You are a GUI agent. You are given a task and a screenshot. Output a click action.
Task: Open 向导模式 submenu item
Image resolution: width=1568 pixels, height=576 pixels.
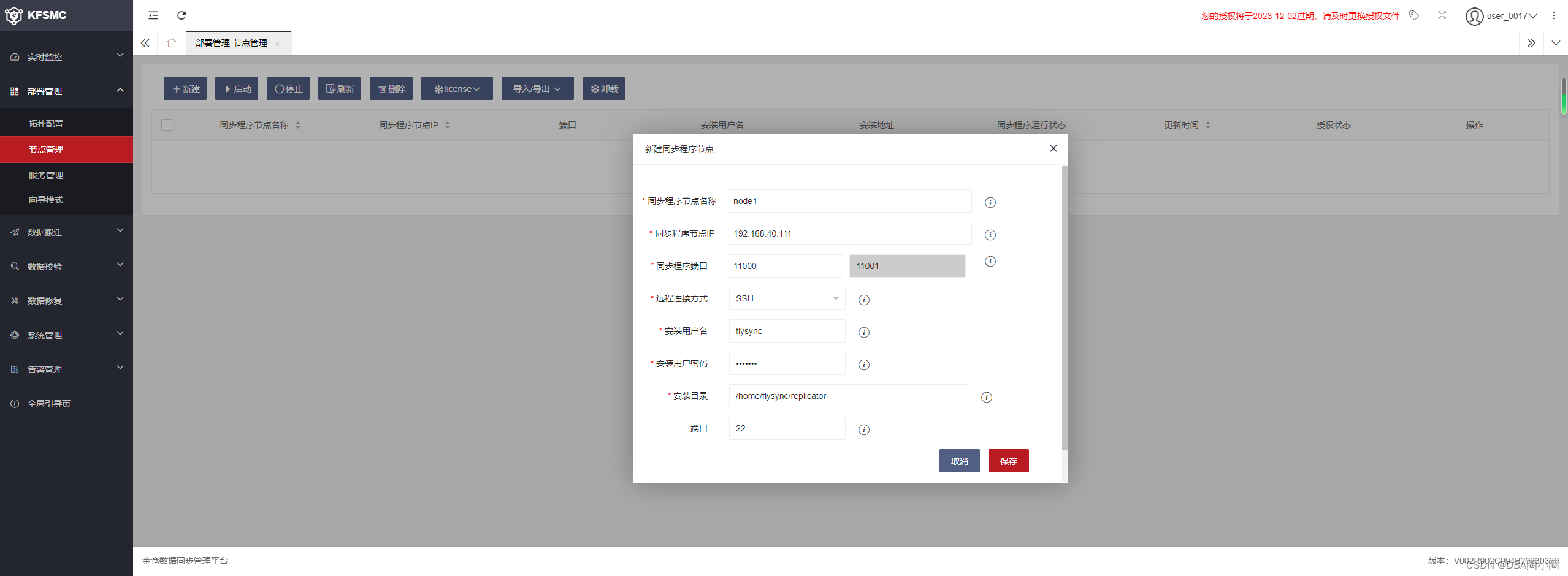(66, 200)
